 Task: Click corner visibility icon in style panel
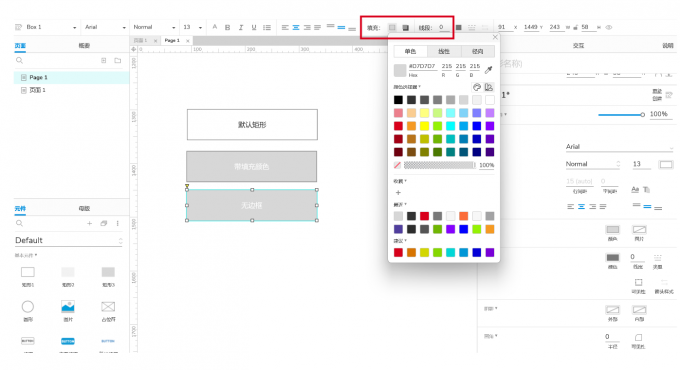click(638, 337)
